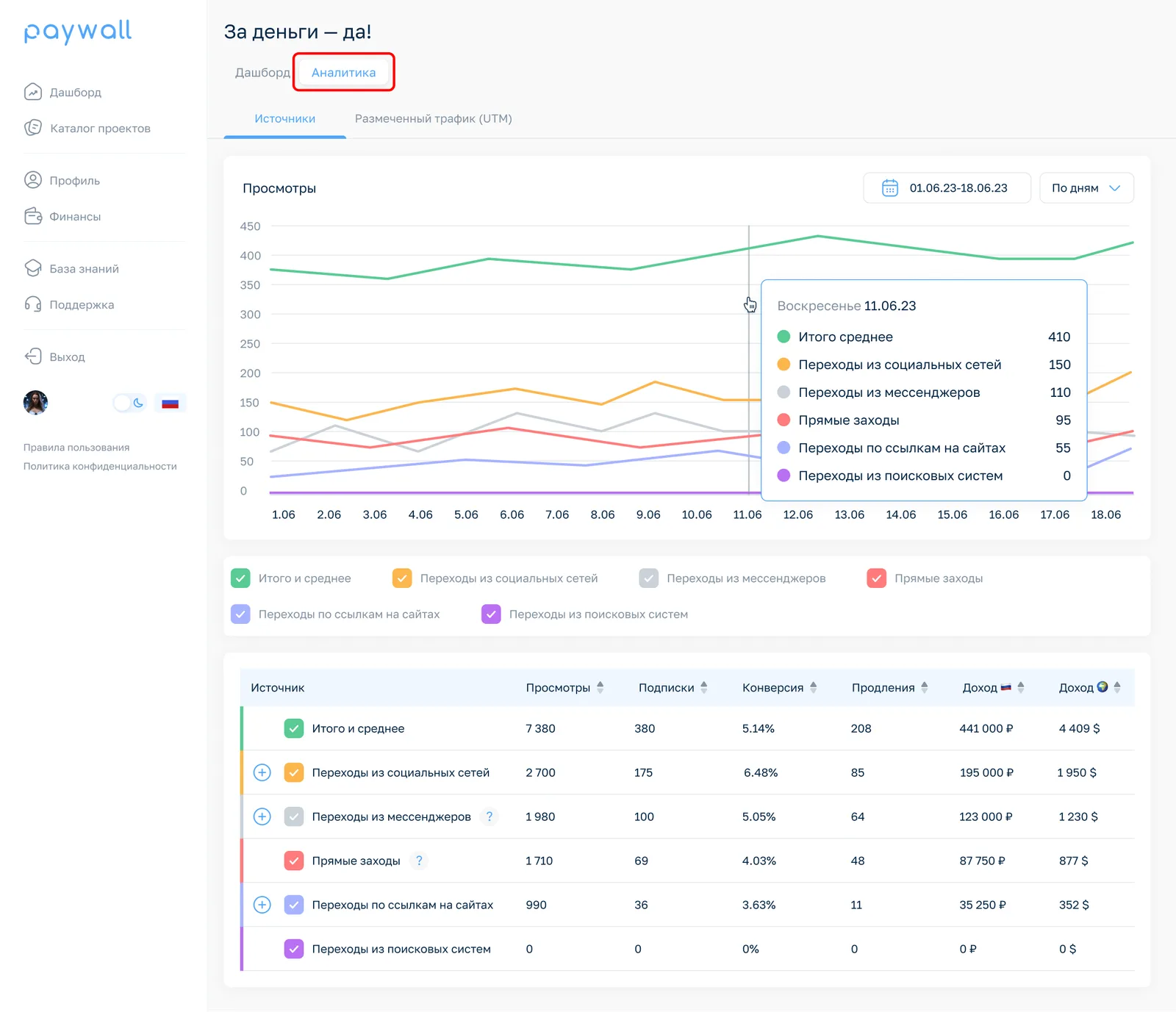Click the Russian flag language icon
This screenshot has height=1012, width=1176.
171,403
